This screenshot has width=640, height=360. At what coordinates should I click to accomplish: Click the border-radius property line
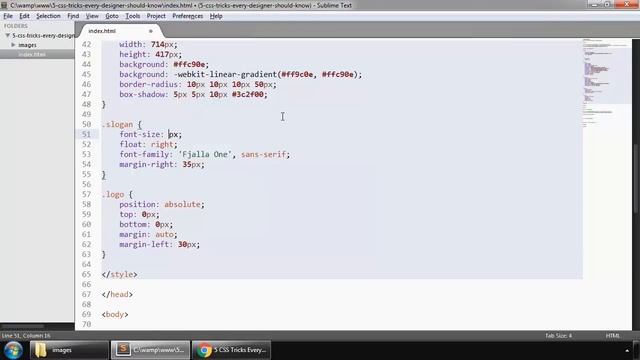(x=198, y=84)
